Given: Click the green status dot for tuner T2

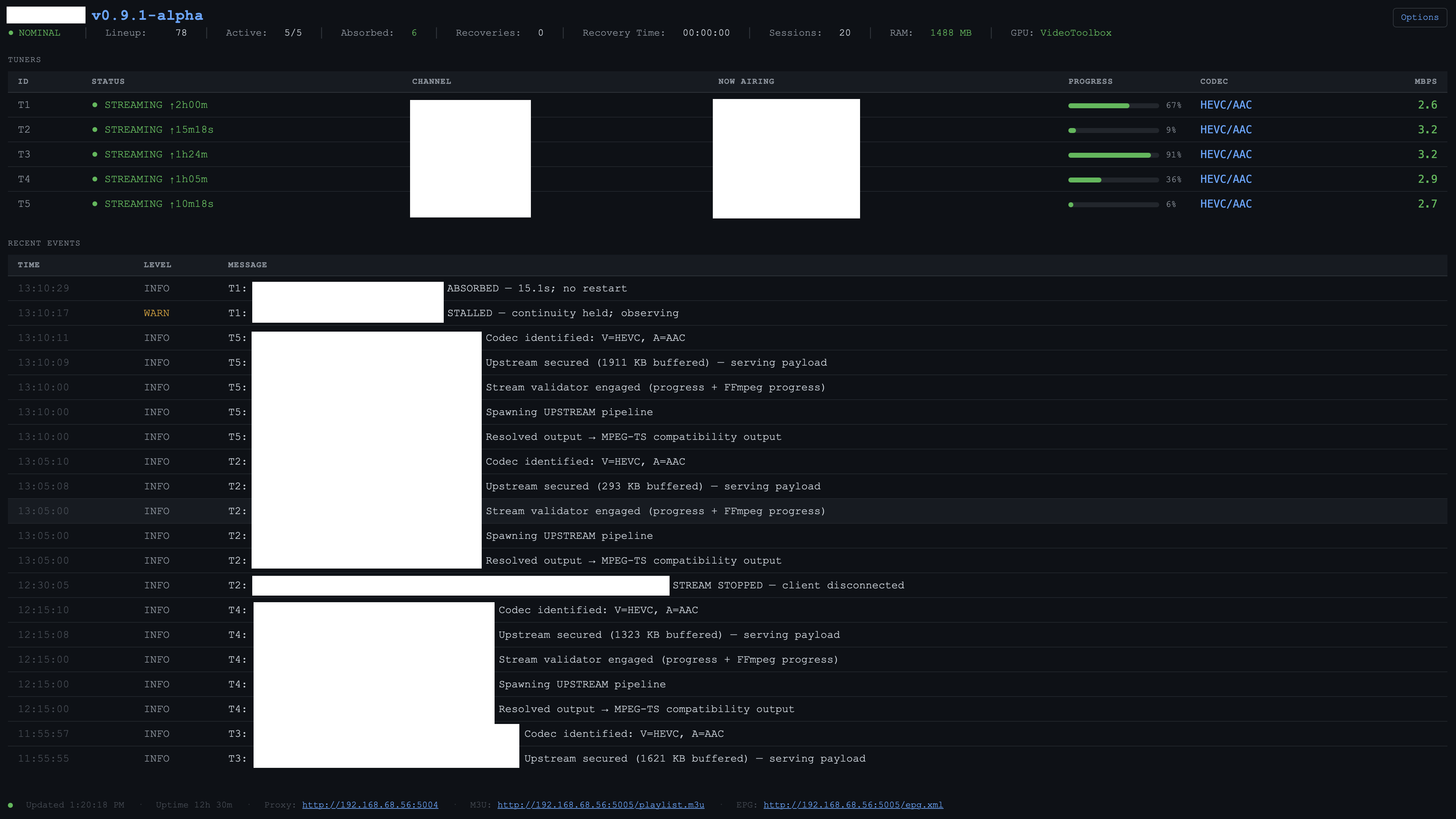Looking at the screenshot, I should click(x=94, y=130).
